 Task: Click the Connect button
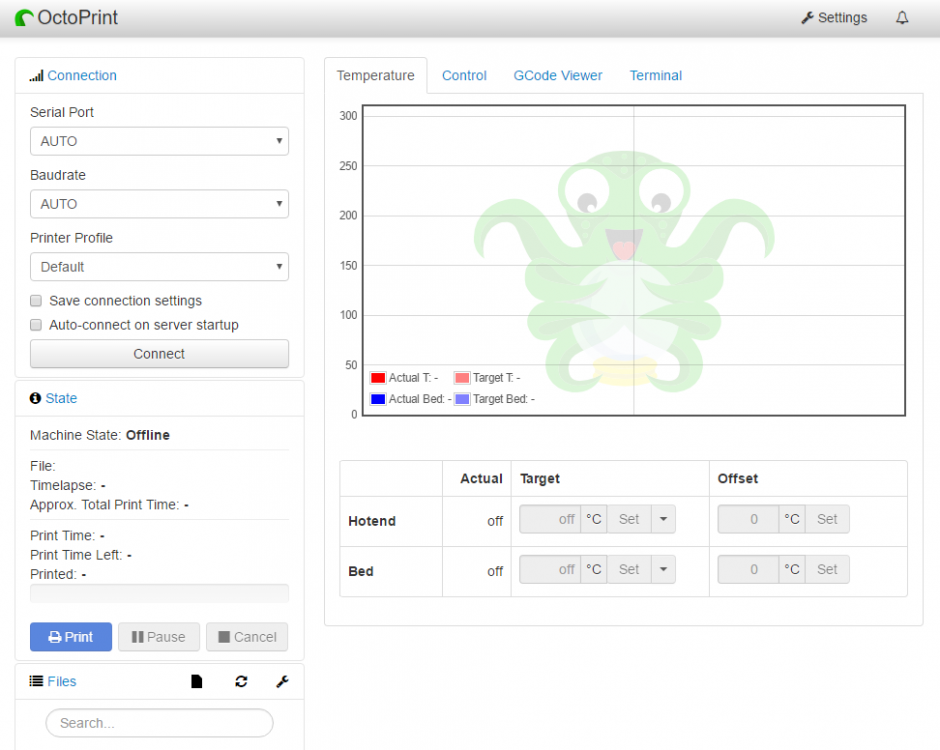point(159,354)
